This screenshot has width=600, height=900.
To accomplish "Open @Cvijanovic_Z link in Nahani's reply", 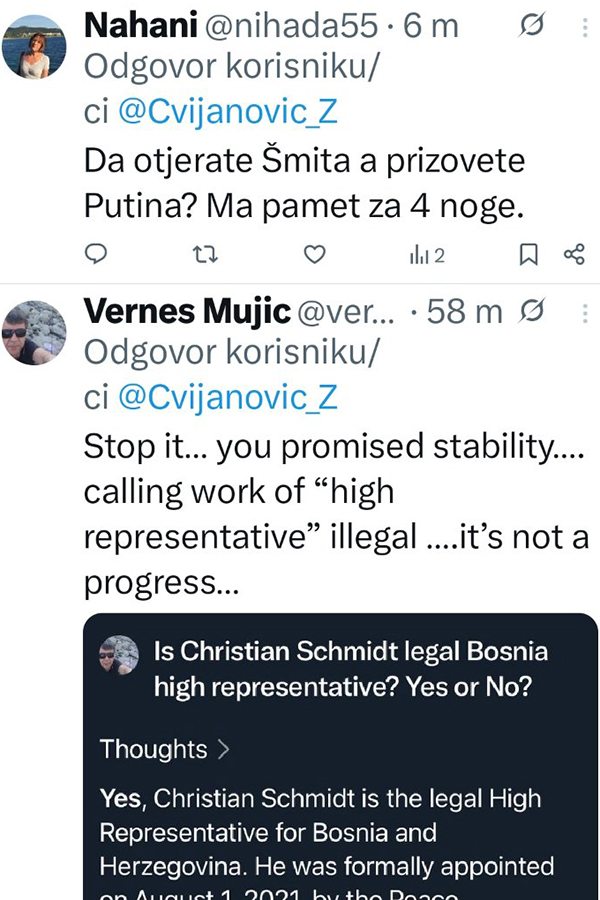I will click(x=228, y=112).
